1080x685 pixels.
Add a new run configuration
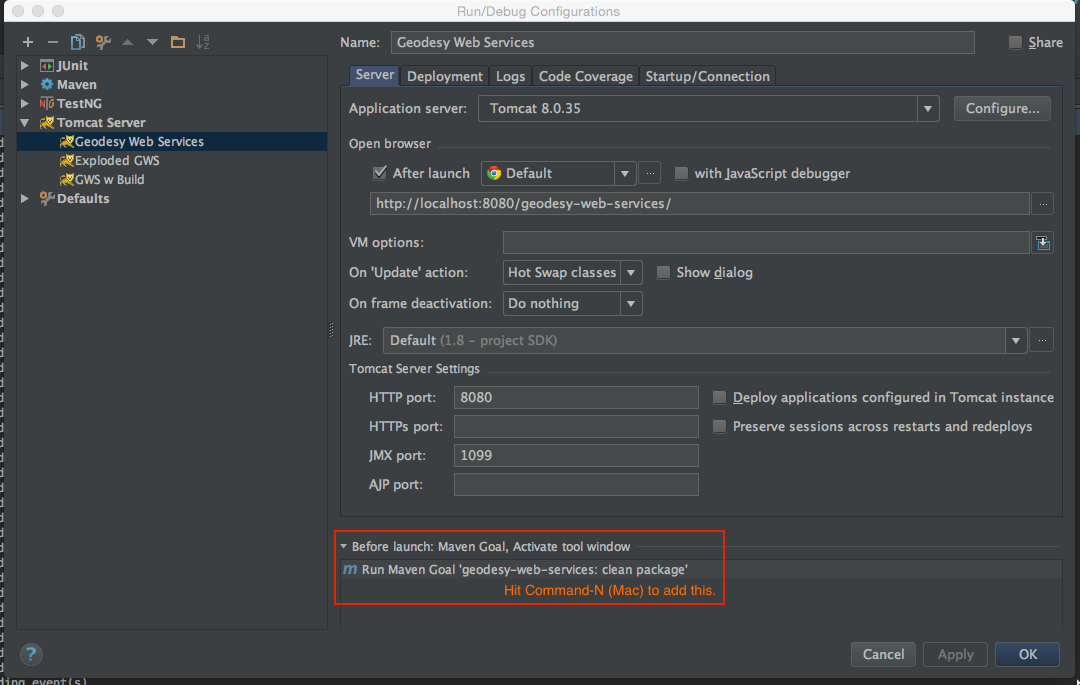[x=28, y=42]
